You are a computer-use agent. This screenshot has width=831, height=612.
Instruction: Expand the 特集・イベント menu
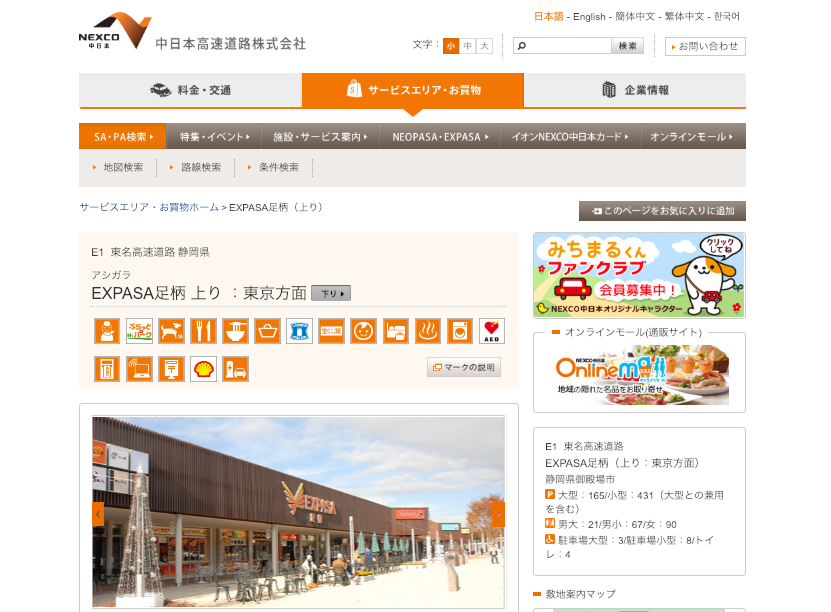[215, 137]
